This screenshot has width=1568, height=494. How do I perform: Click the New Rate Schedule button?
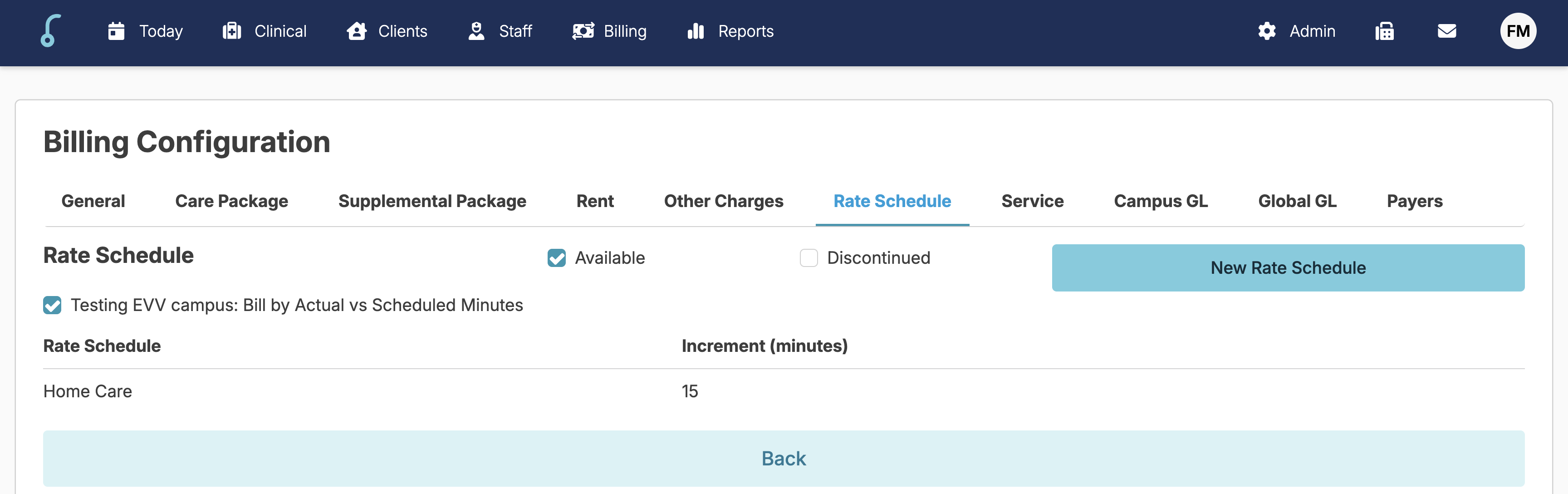(1288, 268)
